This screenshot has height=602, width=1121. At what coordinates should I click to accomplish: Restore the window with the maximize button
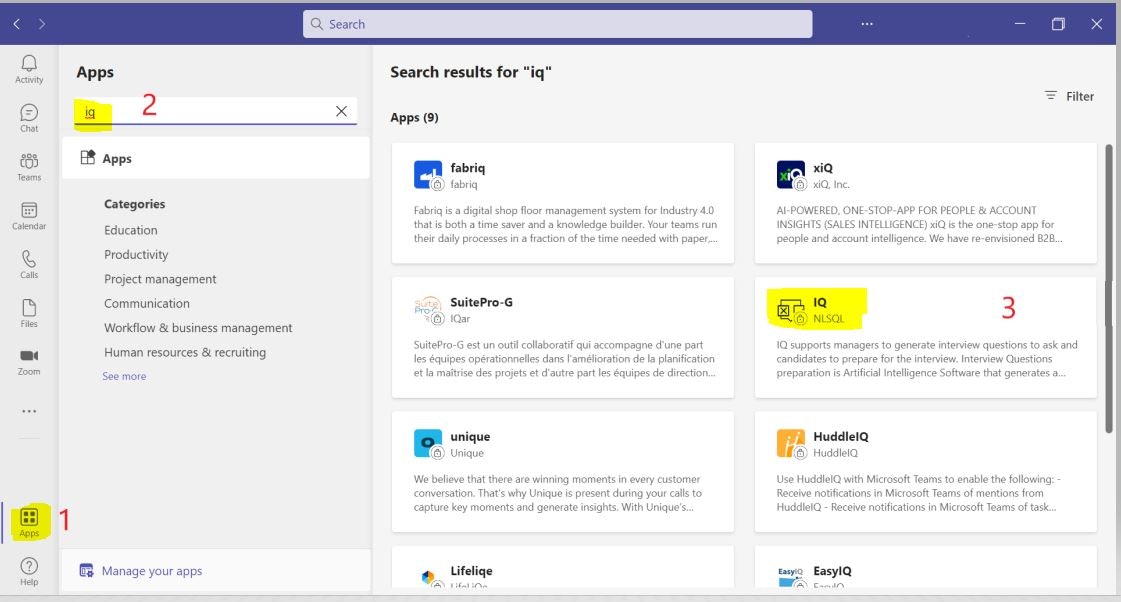click(1058, 24)
